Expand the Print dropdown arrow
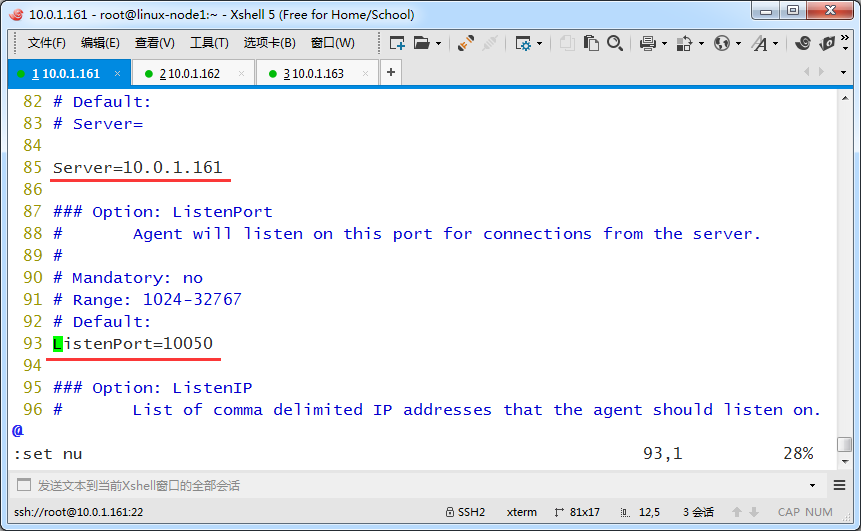This screenshot has height=531, width=861. 664,43
